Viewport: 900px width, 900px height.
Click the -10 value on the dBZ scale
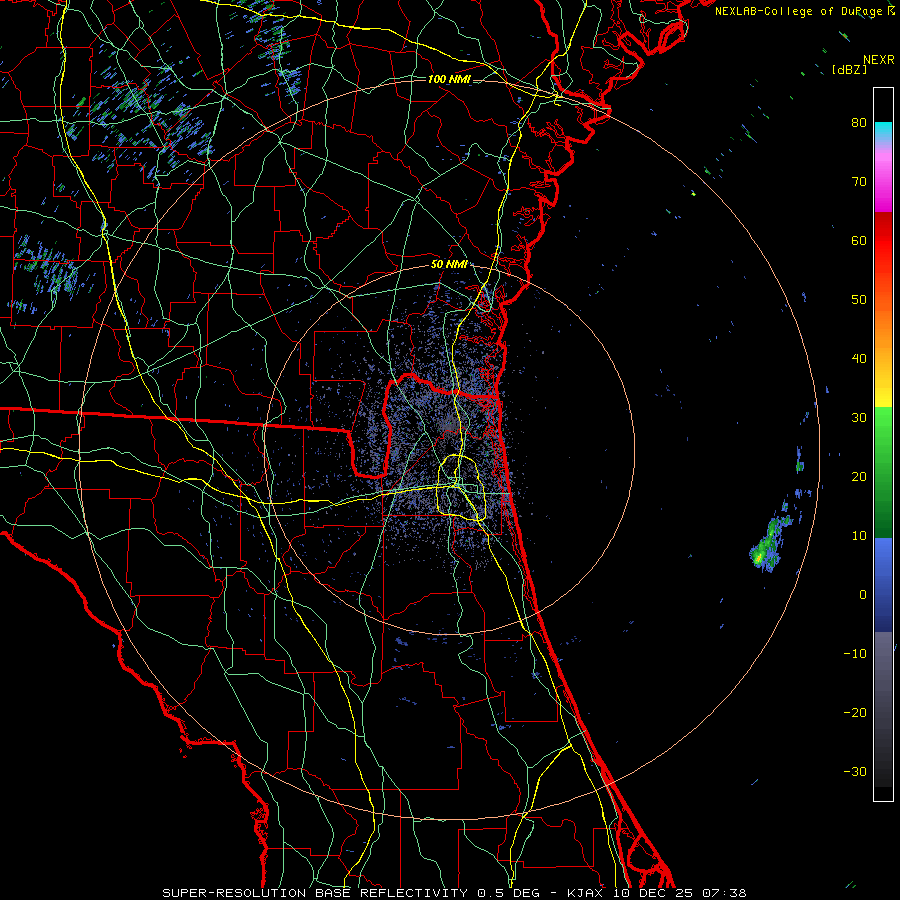855,654
